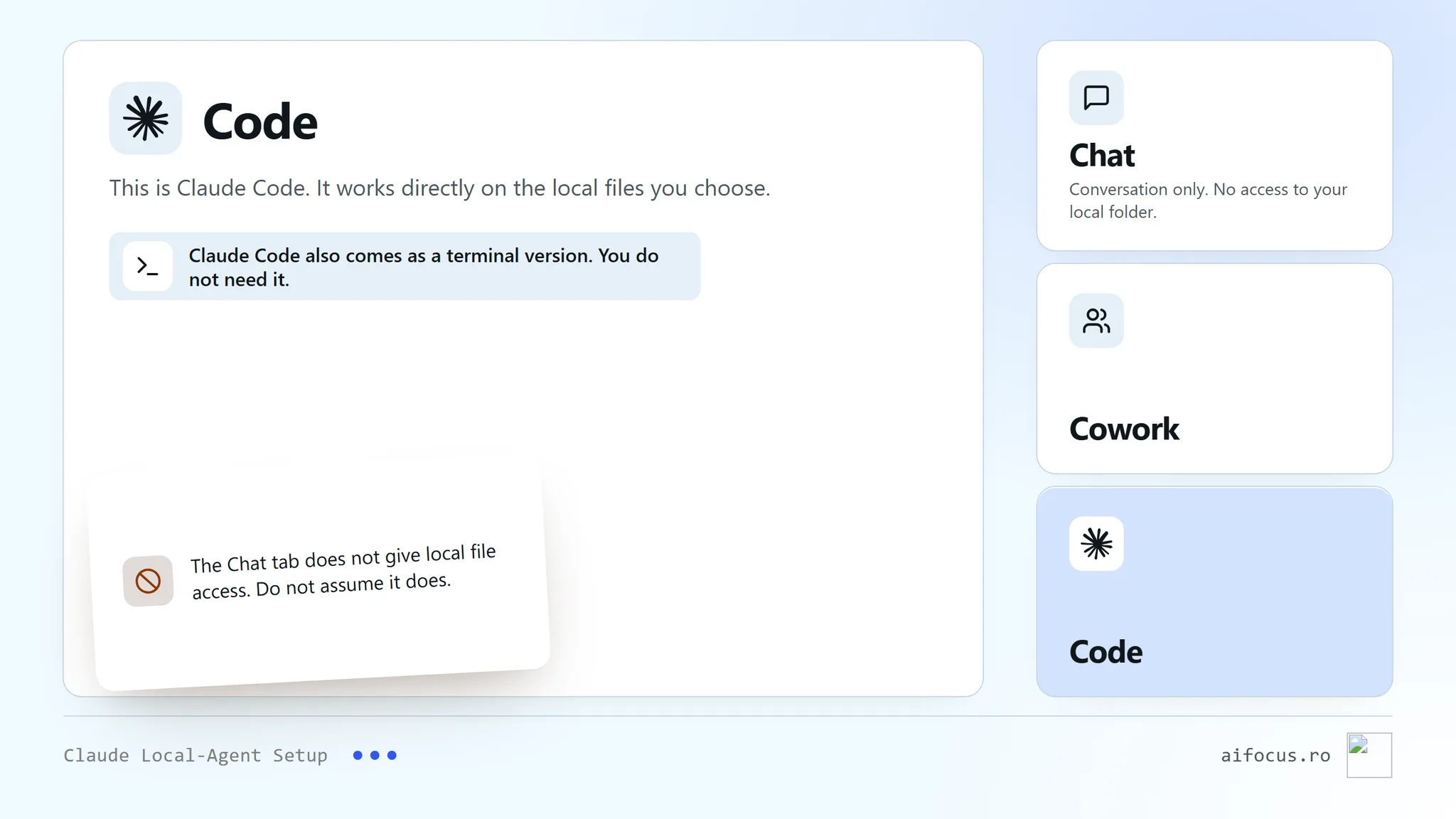Screen dimensions: 1456x819
Task: Click the aifocus.ro footer text
Action: click(x=1275, y=755)
